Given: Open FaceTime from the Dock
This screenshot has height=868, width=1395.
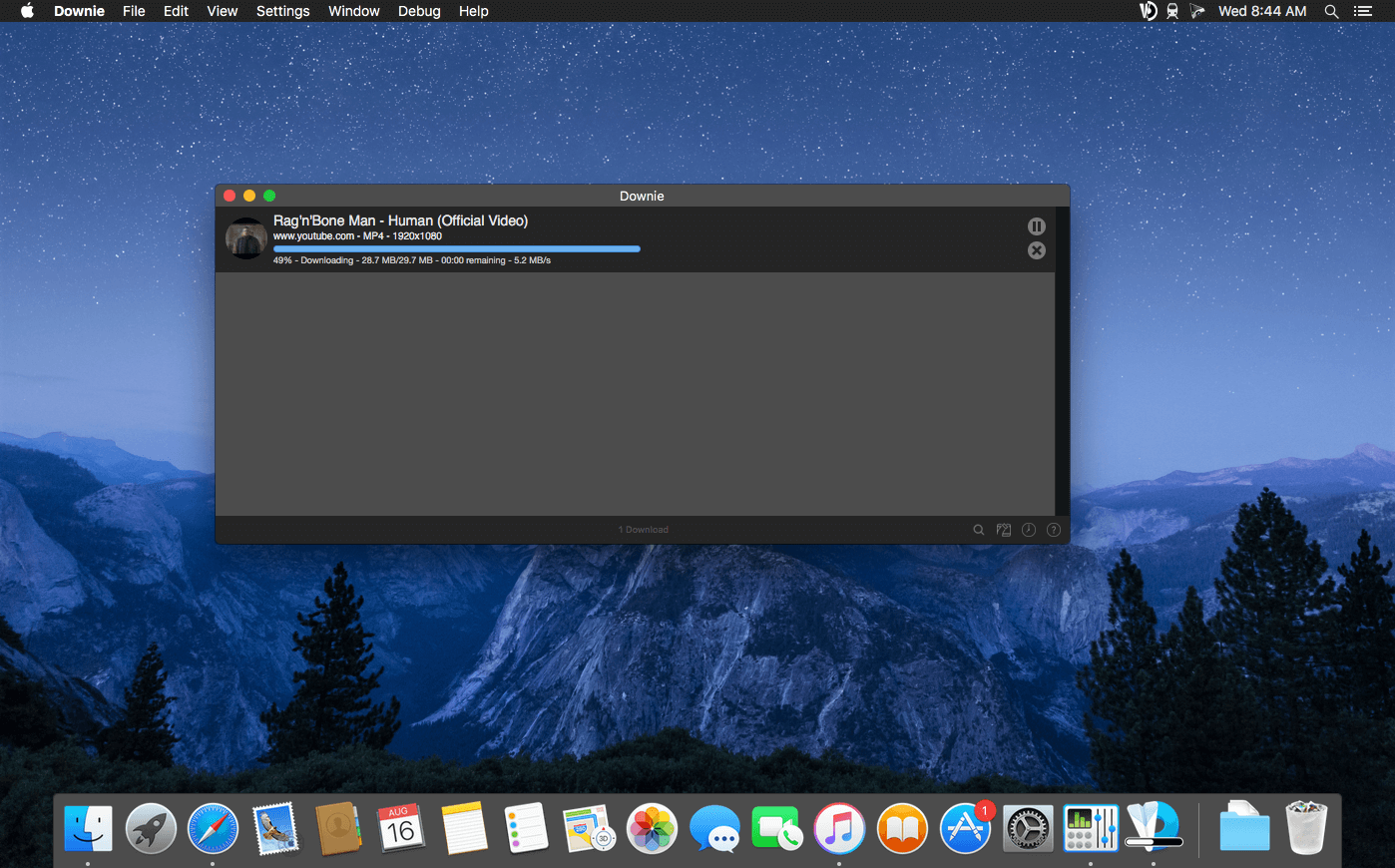Looking at the screenshot, I should pyautogui.click(x=776, y=828).
